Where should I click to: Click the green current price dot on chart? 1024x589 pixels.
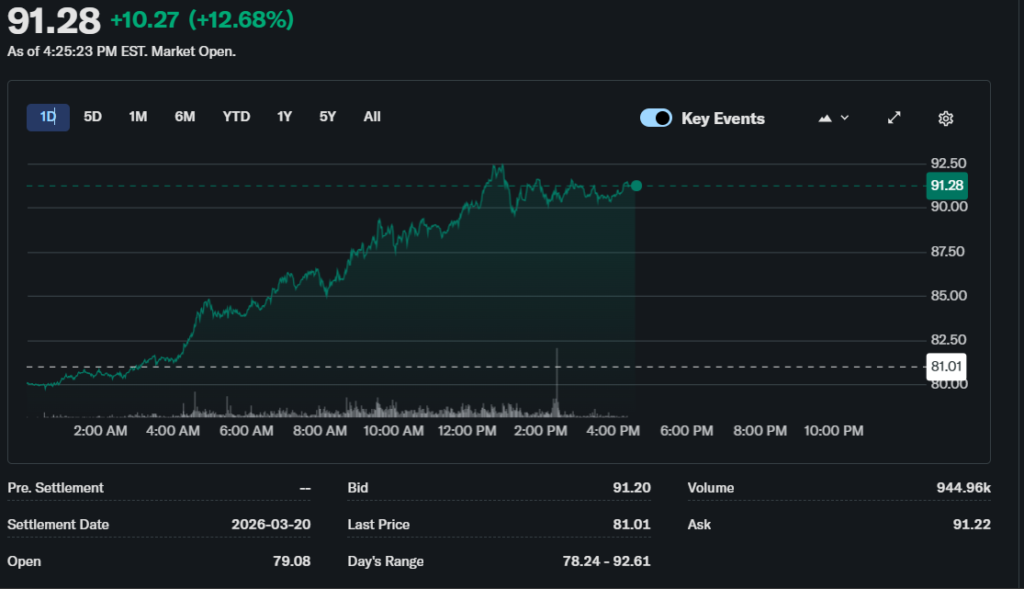click(x=636, y=185)
